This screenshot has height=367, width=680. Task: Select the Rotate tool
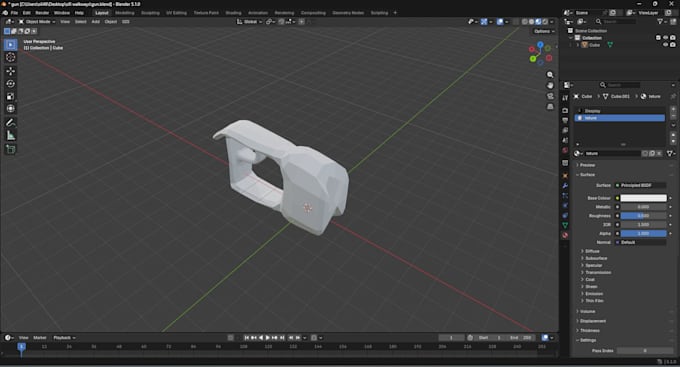(11, 83)
